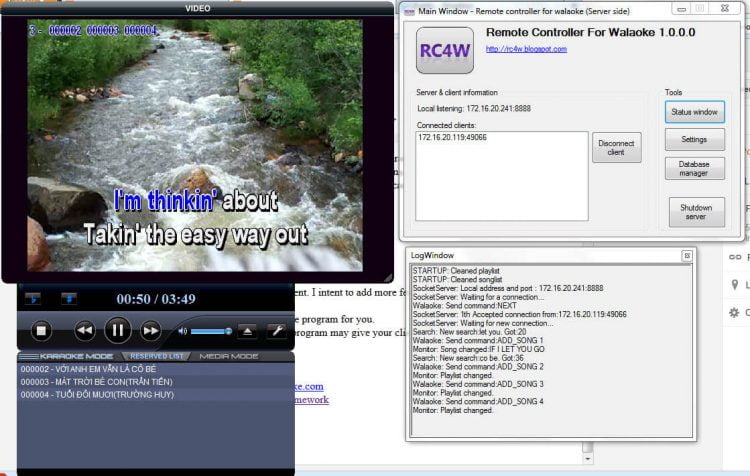
Task: Click 'Local listening: 172.16.20.241:8888' text
Action: click(x=474, y=109)
